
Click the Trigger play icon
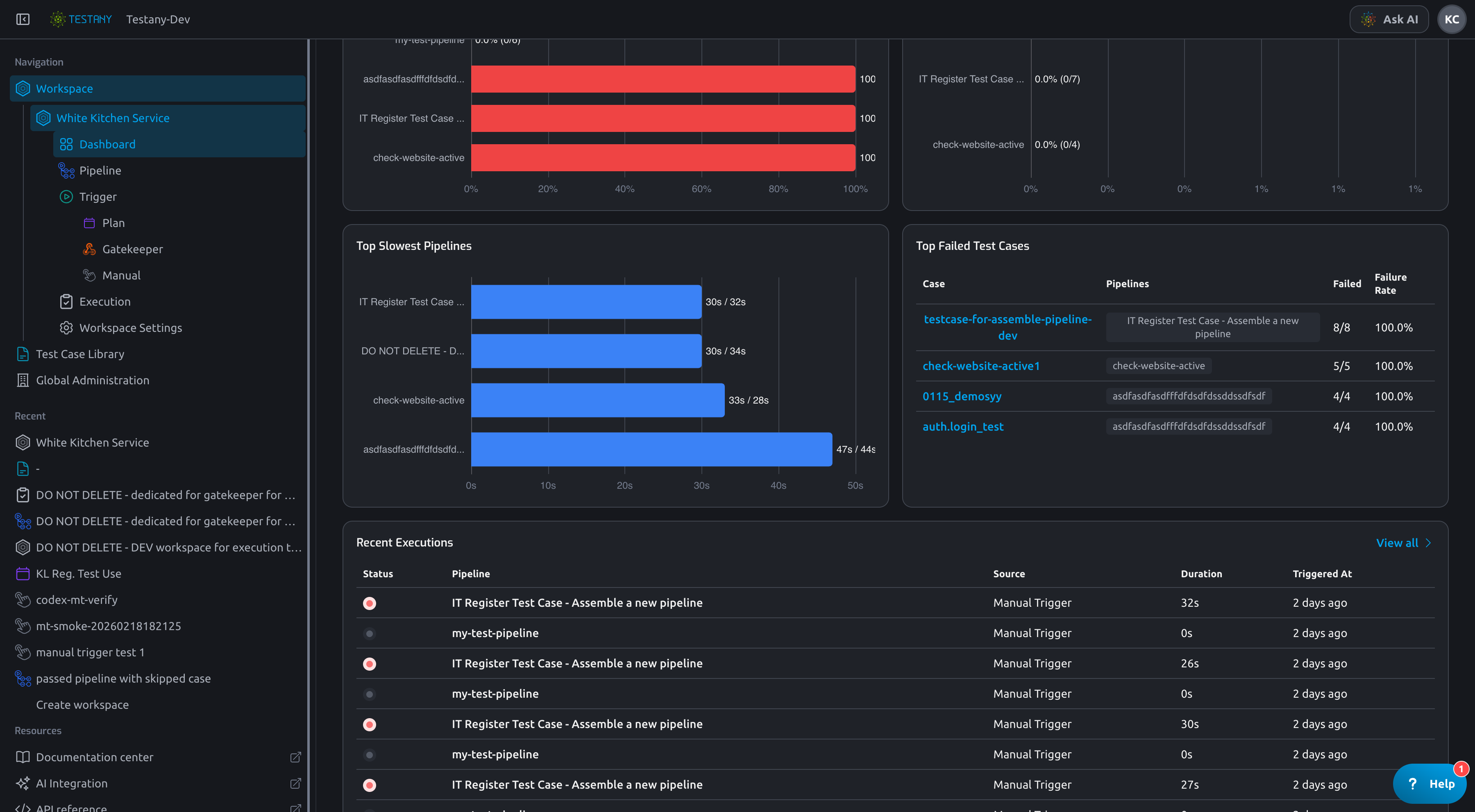(66, 197)
